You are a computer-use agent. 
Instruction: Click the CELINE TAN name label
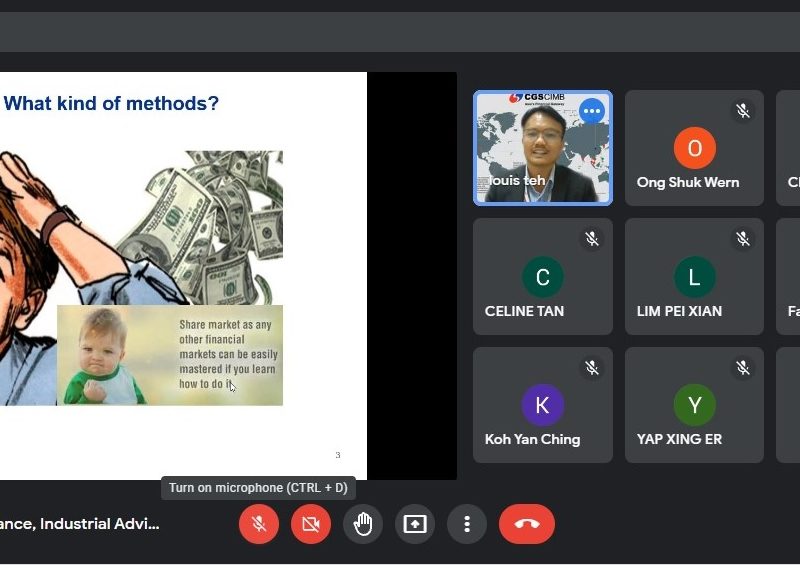pos(524,311)
